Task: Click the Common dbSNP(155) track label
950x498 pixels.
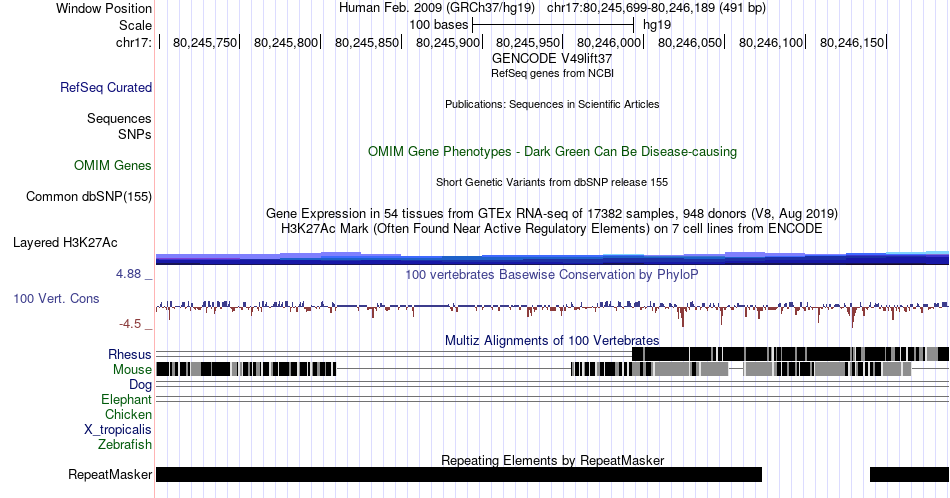Action: click(89, 196)
